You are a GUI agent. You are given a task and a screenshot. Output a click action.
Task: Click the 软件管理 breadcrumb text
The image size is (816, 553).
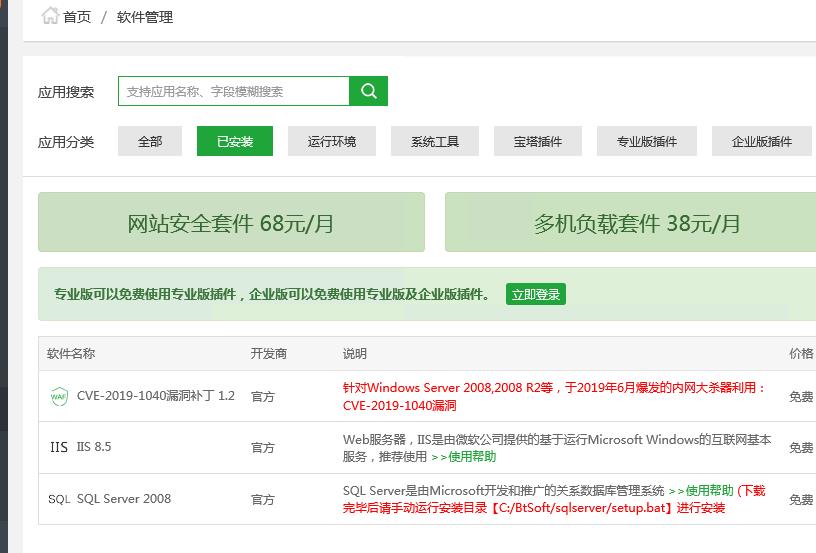145,17
